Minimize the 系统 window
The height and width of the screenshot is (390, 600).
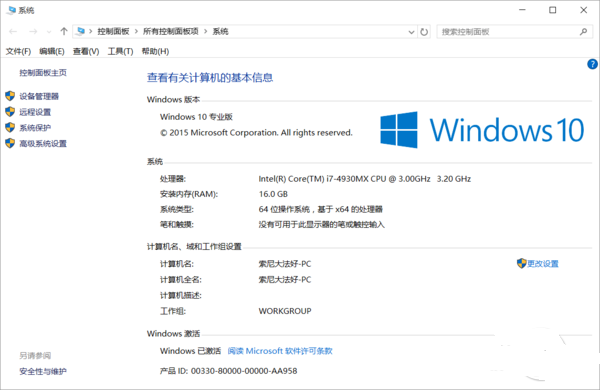522,10
